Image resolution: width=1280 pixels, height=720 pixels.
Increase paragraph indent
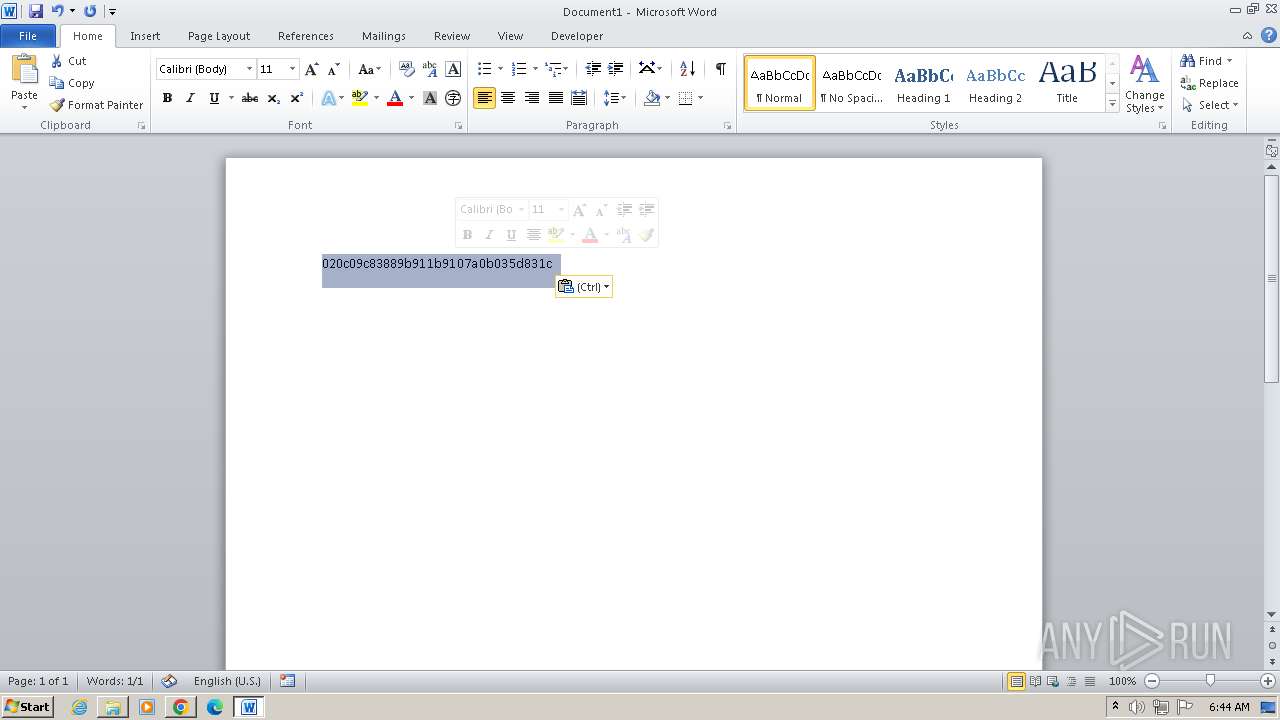pyautogui.click(x=616, y=69)
